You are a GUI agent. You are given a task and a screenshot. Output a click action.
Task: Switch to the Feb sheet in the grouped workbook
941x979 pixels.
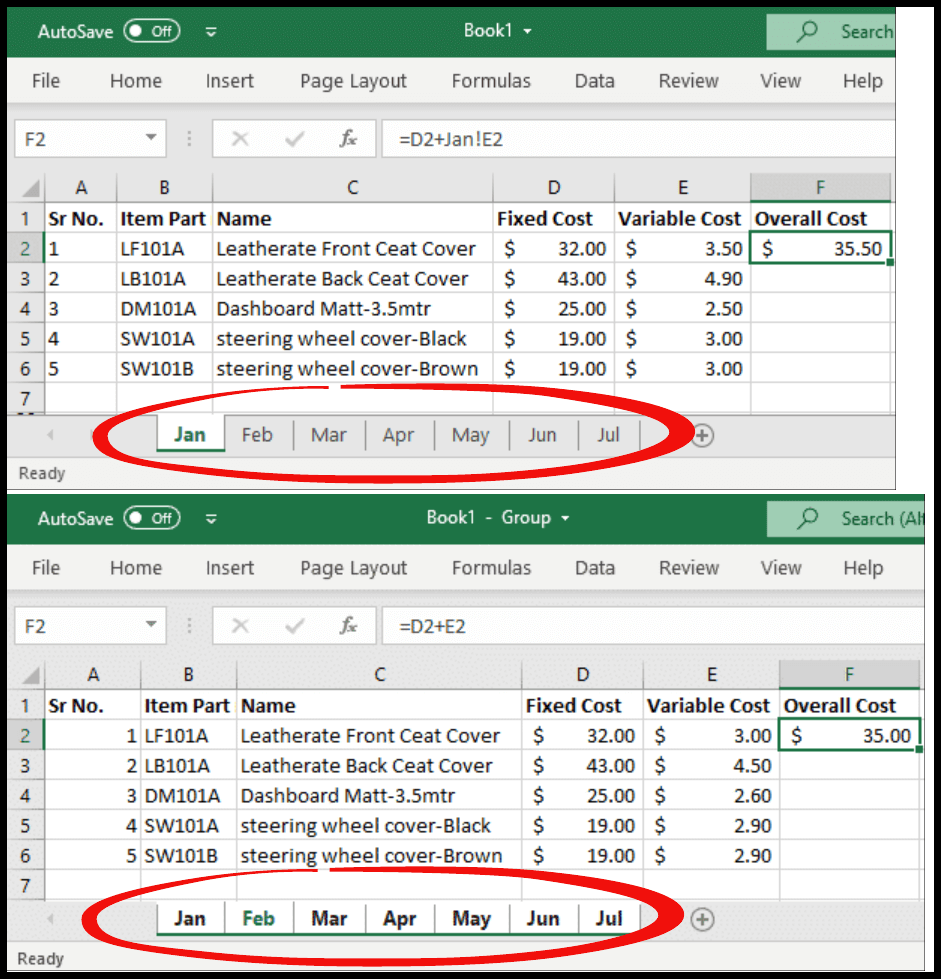258,918
